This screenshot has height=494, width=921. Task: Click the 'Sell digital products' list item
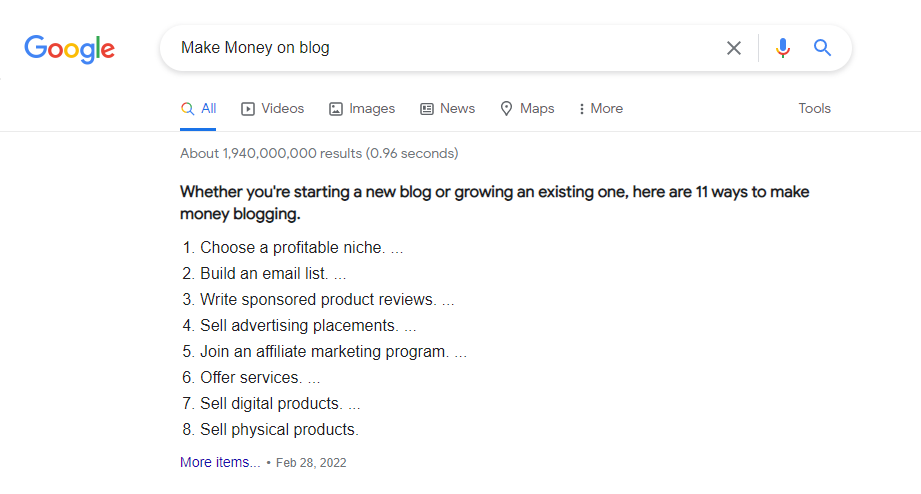[271, 404]
